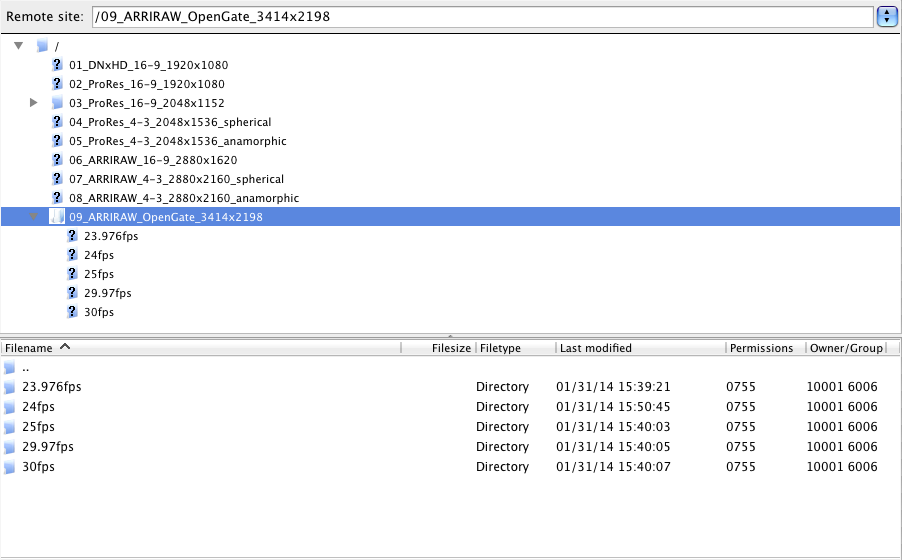Sort by the Filesize column header
Viewport: 902px width, 560px height.
click(x=439, y=348)
